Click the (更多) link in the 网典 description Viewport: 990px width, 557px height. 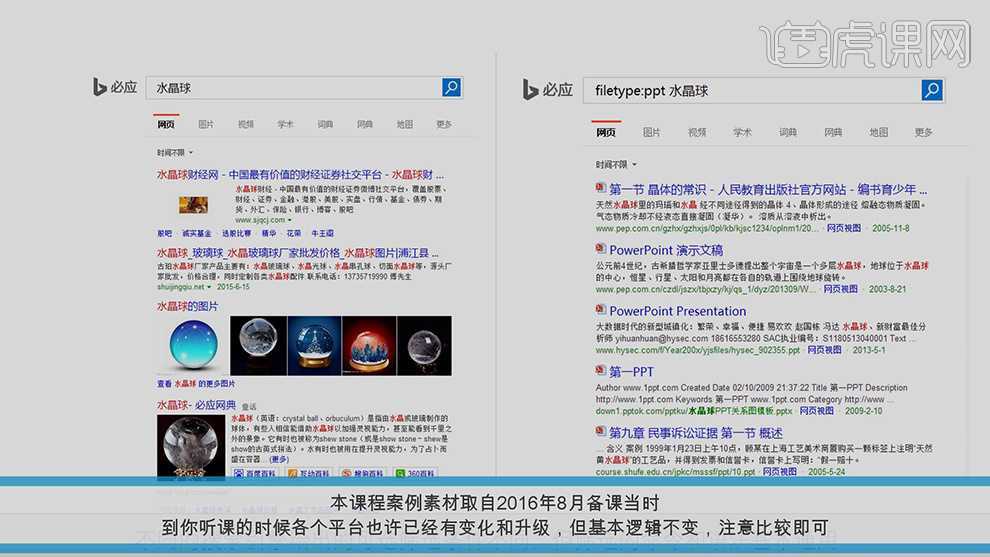click(x=278, y=459)
